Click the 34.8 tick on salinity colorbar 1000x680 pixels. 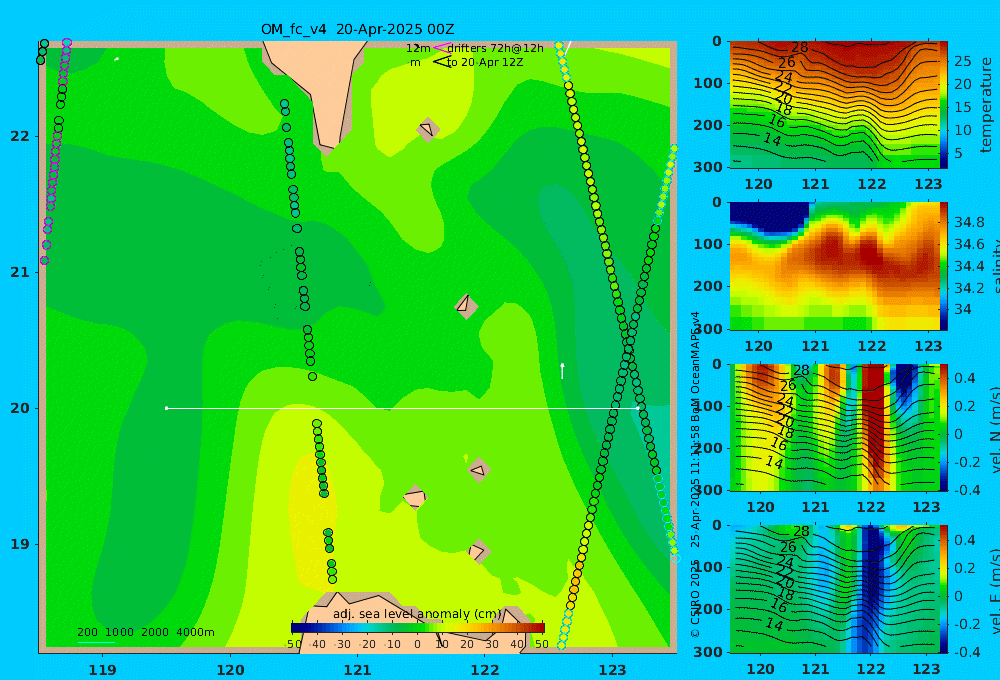[969, 223]
